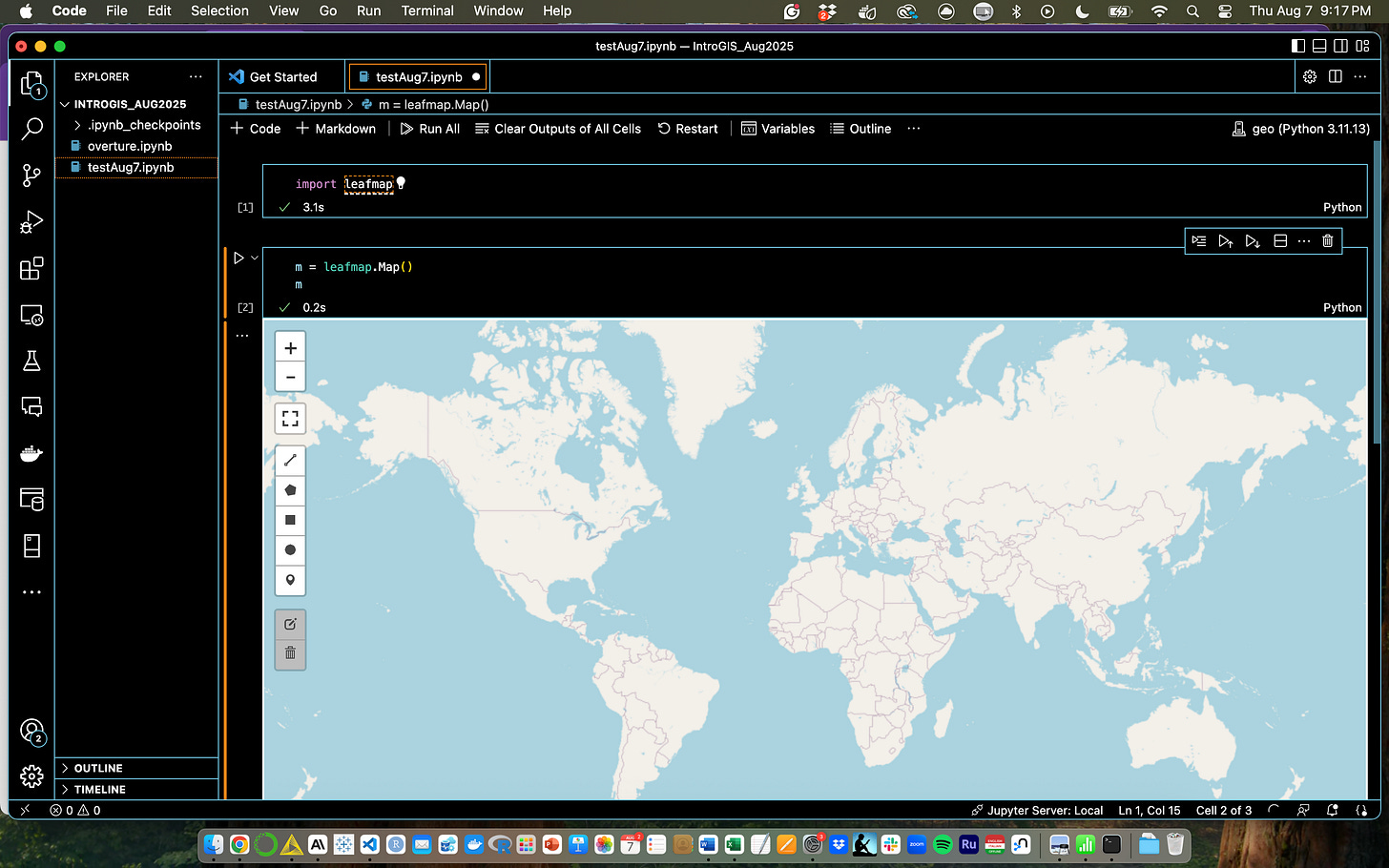Open the Selection menu
The width and height of the screenshot is (1389, 868).
pyautogui.click(x=219, y=10)
